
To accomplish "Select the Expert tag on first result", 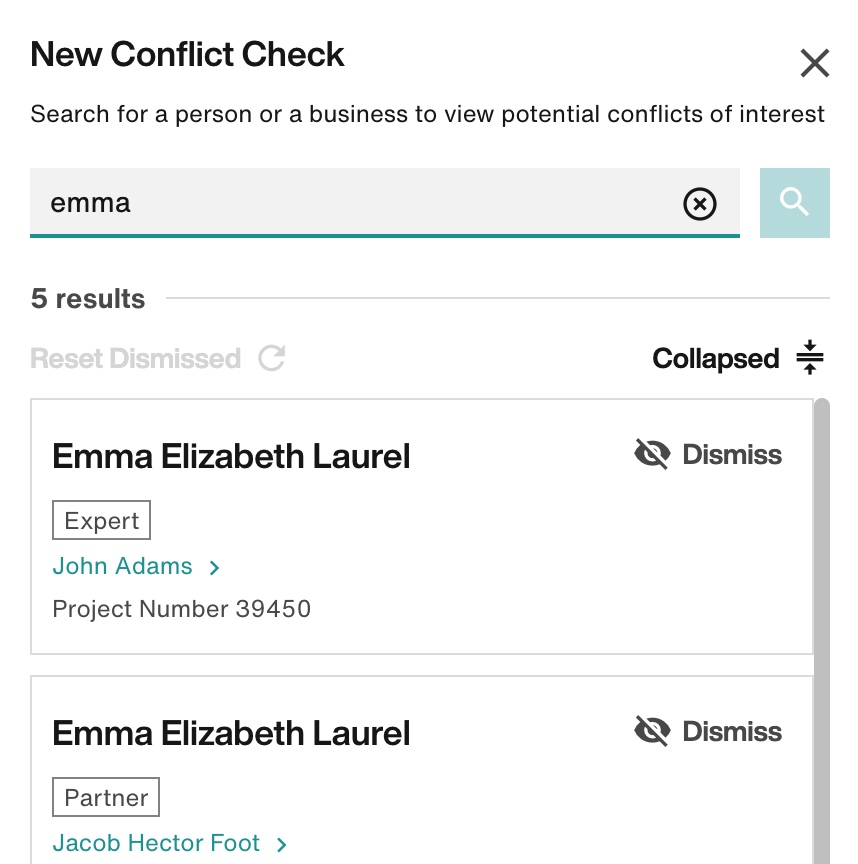I will [x=101, y=520].
